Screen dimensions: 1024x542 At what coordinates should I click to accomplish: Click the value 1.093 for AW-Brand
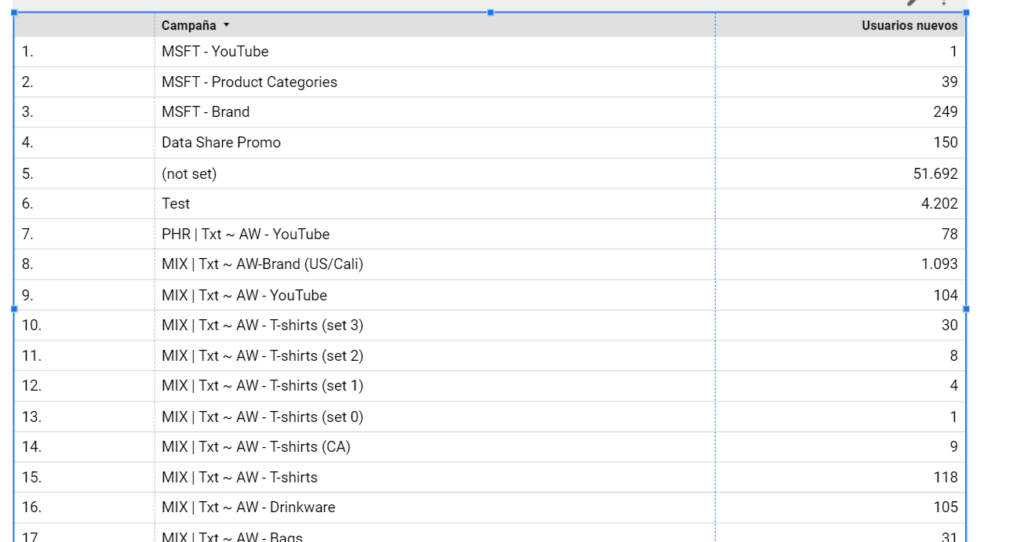coord(939,264)
